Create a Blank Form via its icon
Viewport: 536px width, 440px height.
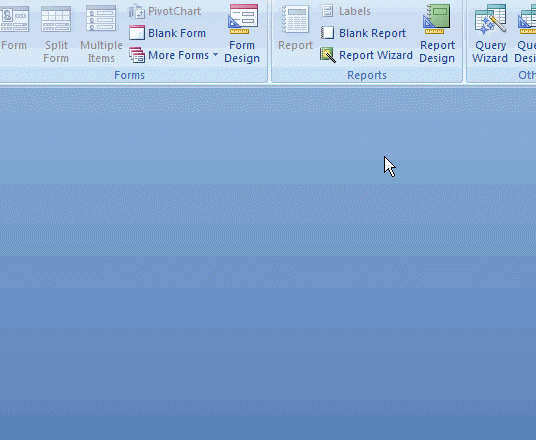click(x=137, y=33)
